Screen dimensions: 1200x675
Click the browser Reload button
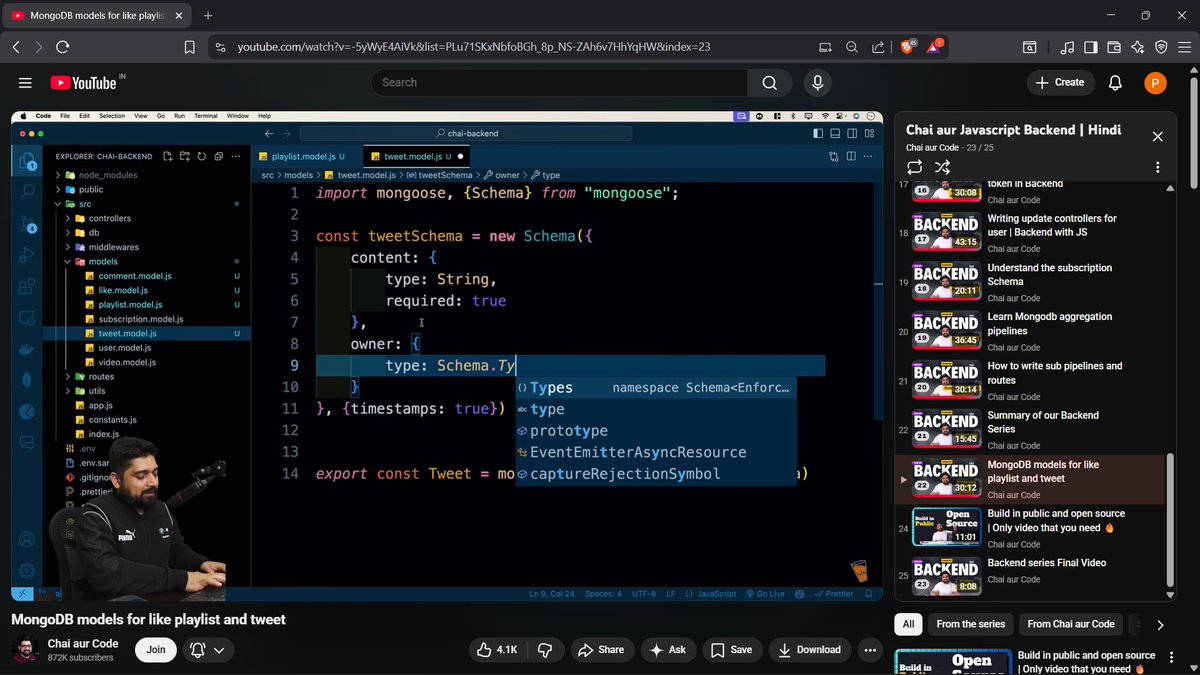click(x=63, y=47)
